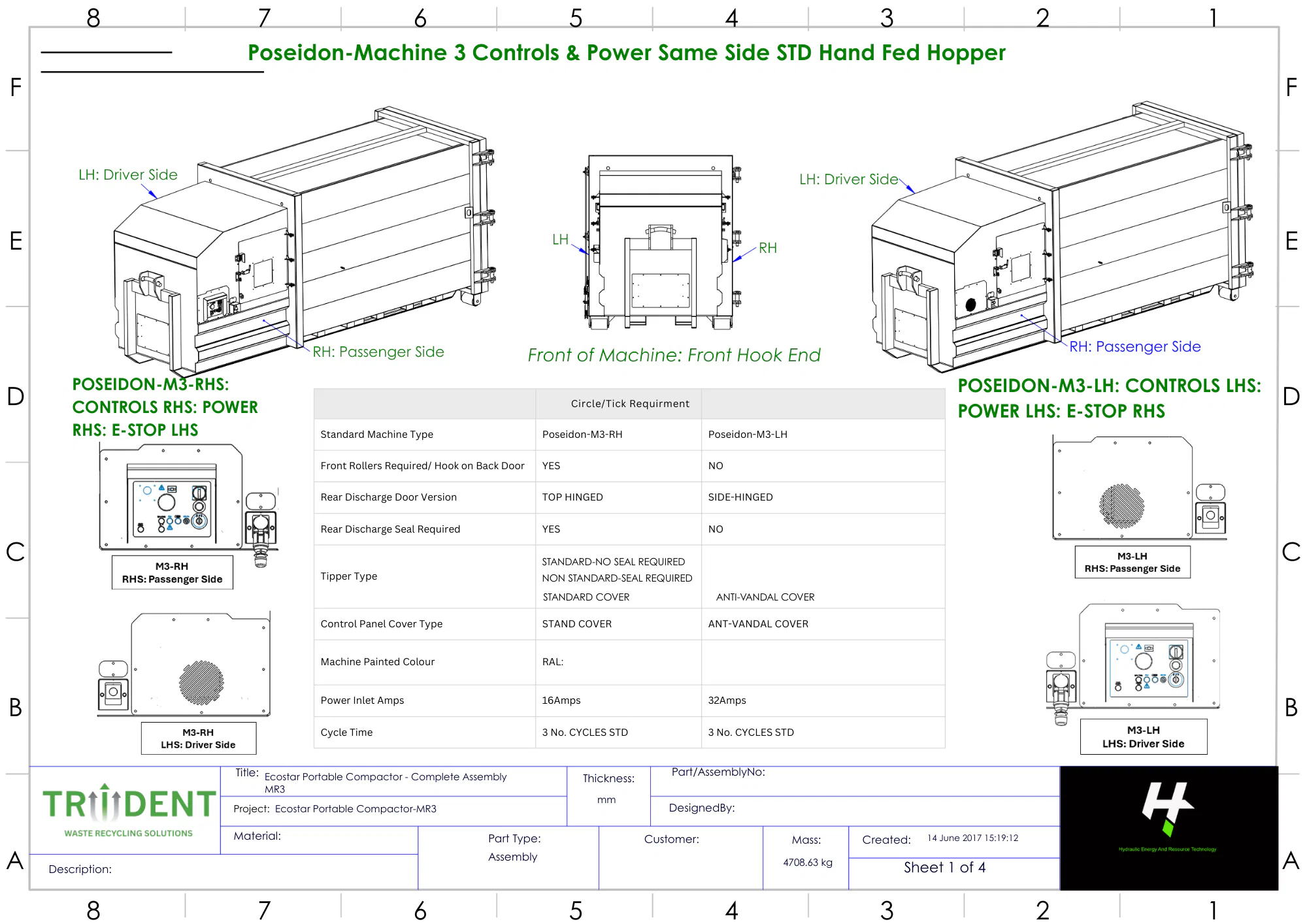The image size is (1307, 924).
Task: Tick TOP HINGED rear discharge door option
Action: point(572,497)
